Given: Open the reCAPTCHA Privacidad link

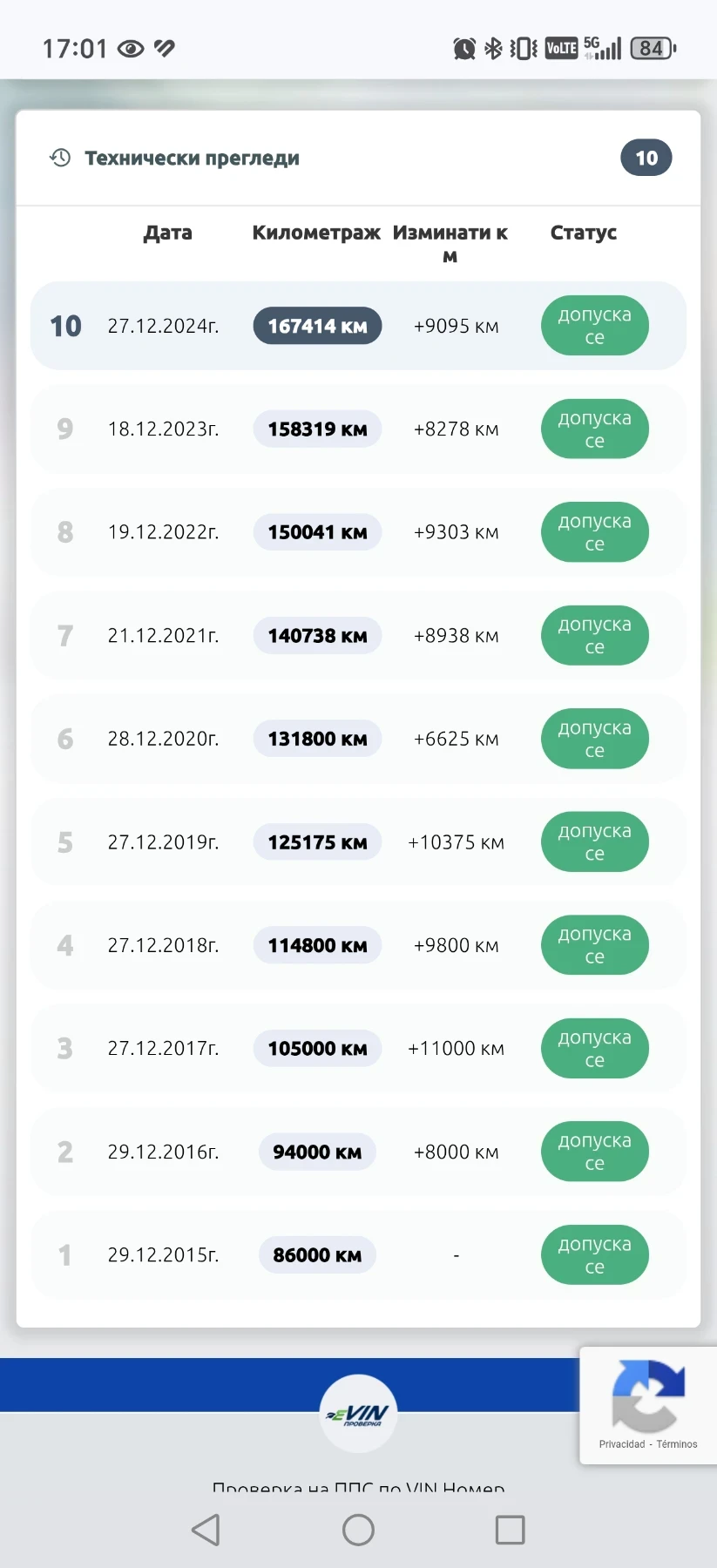Looking at the screenshot, I should [622, 1444].
